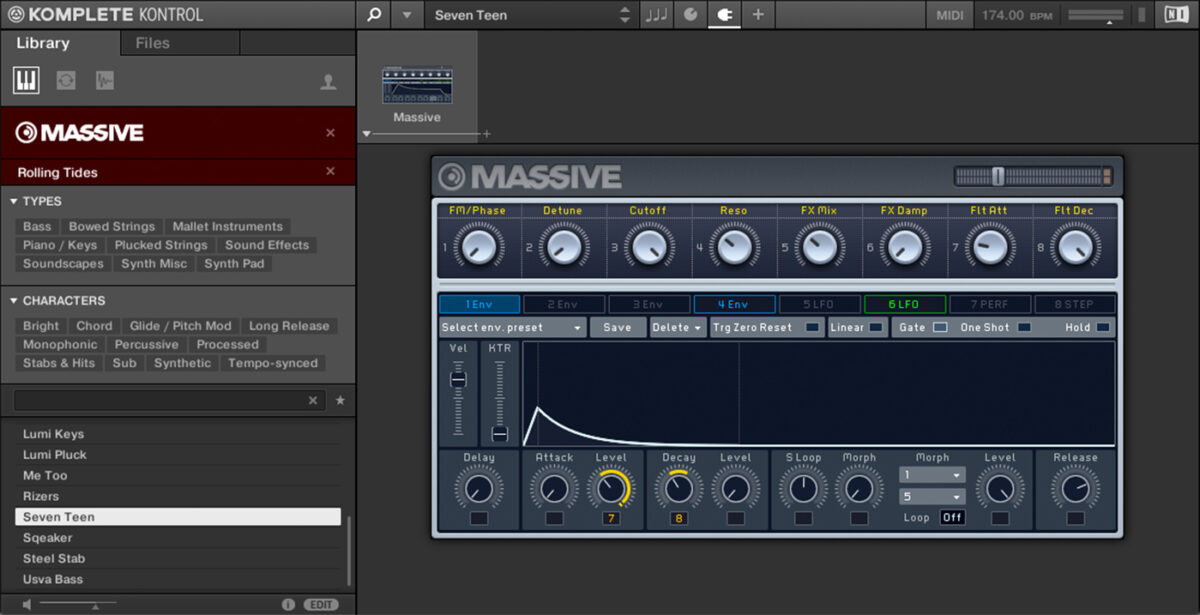
Task: Toggle the One Shot switch
Action: 1024,327
